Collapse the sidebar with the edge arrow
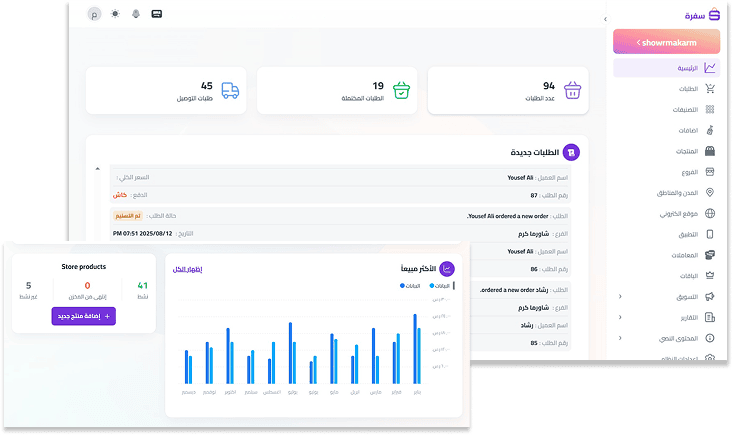 [x=606, y=20]
